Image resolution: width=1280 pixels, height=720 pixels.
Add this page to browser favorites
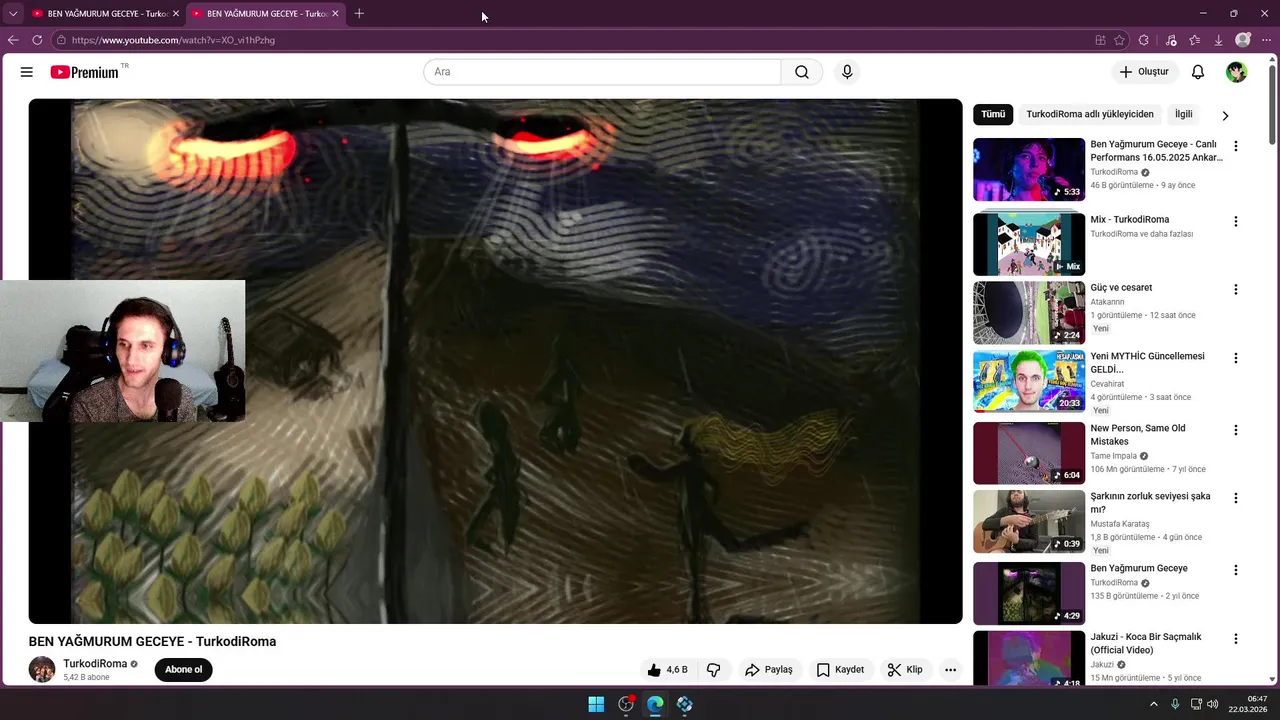1120,40
